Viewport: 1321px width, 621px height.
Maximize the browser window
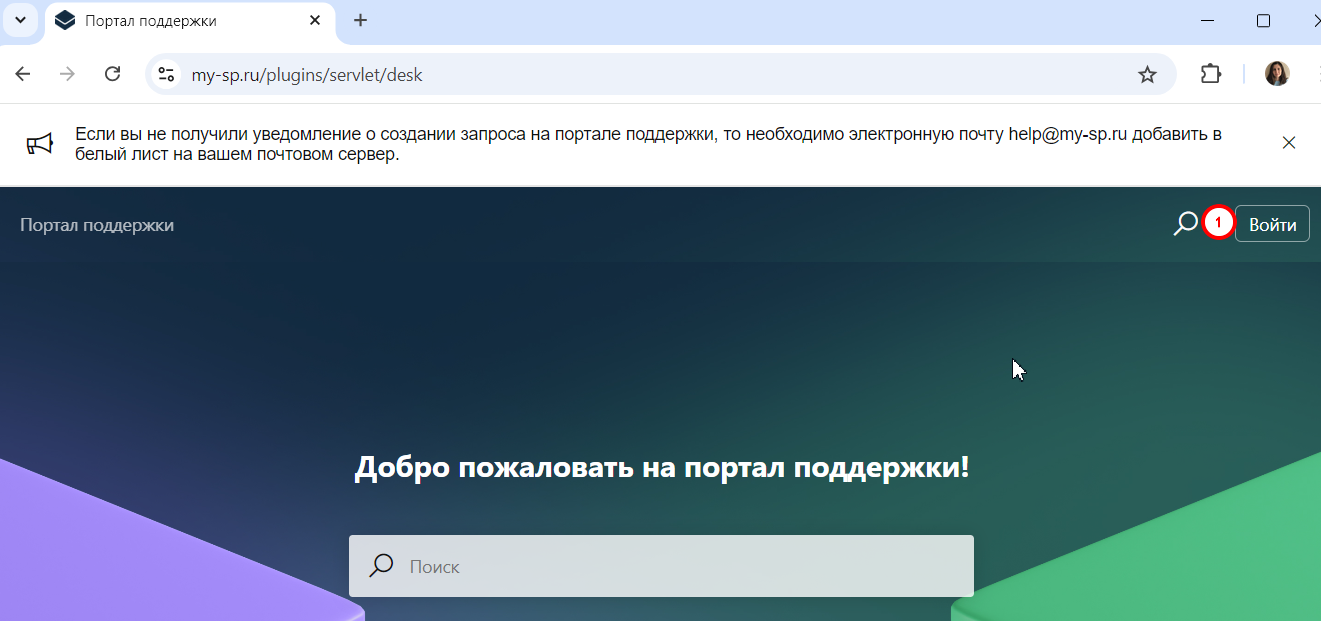[x=1263, y=20]
